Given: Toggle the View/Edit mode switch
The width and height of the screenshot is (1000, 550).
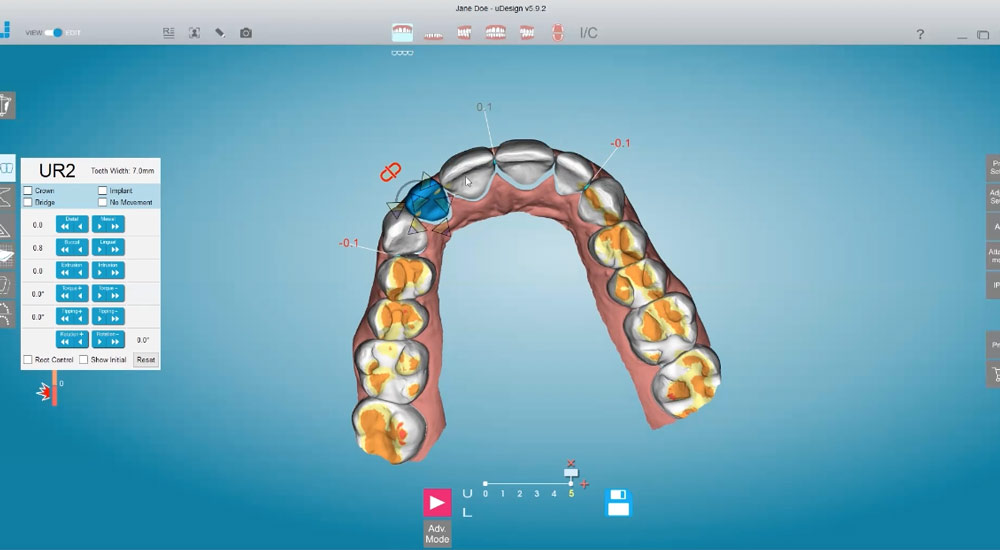Looking at the screenshot, I should coord(54,33).
